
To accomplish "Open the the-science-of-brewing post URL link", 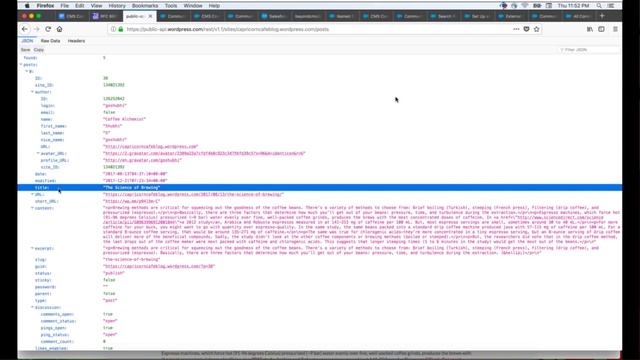I will (x=193, y=194).
